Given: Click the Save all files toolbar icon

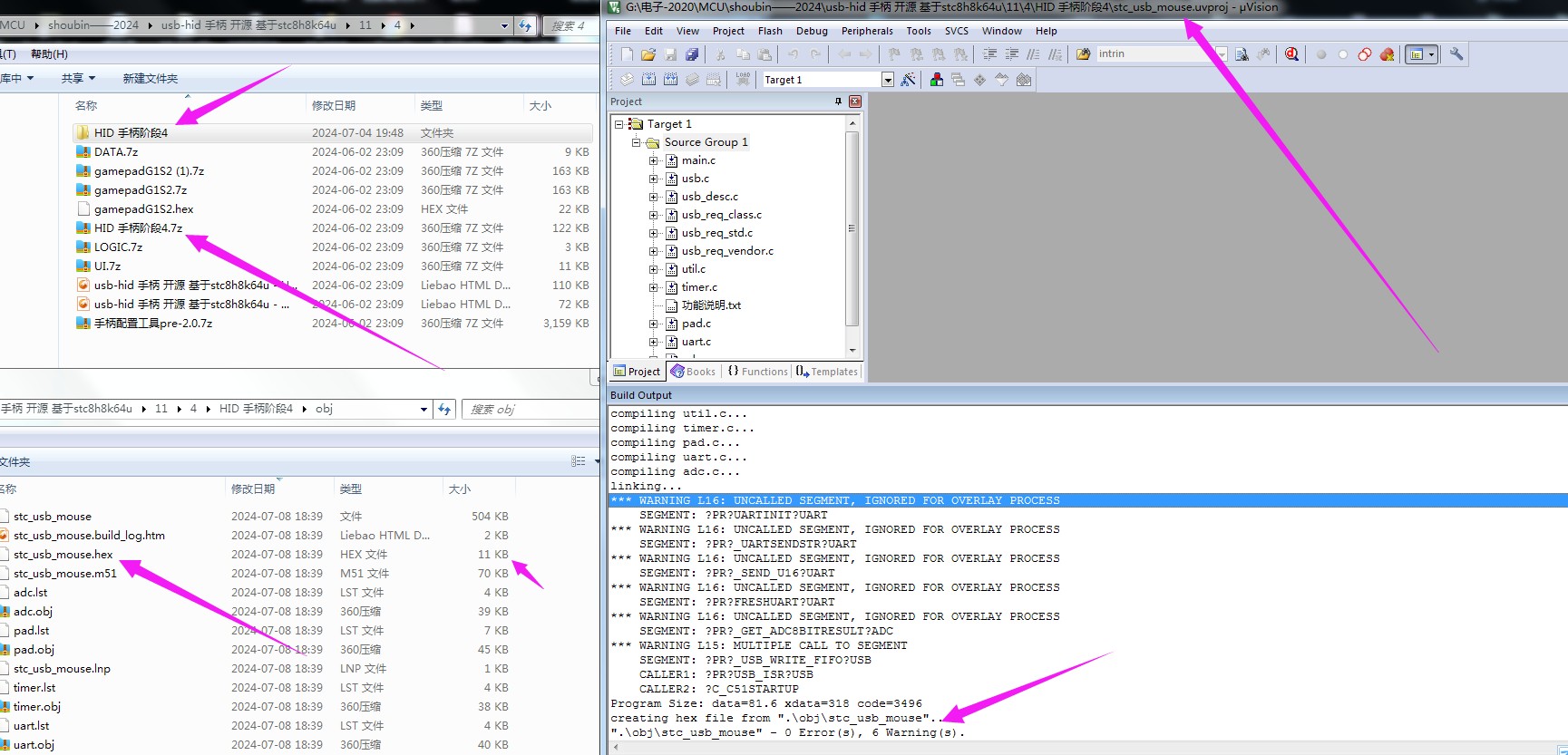Looking at the screenshot, I should point(692,54).
